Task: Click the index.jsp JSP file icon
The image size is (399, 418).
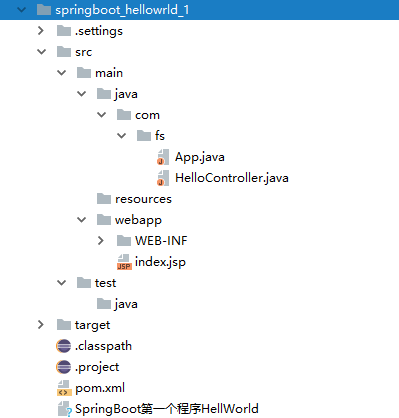Action: pos(124,262)
